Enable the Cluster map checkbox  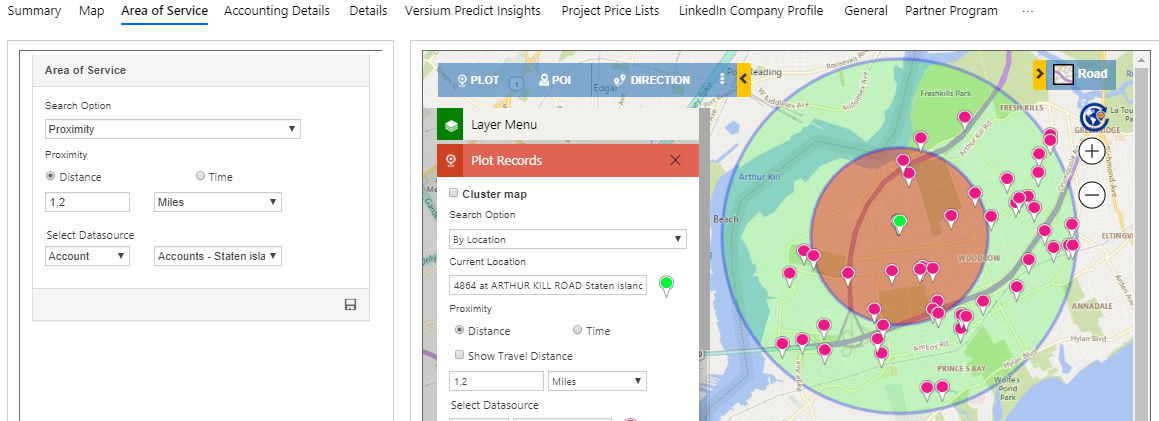click(x=454, y=194)
